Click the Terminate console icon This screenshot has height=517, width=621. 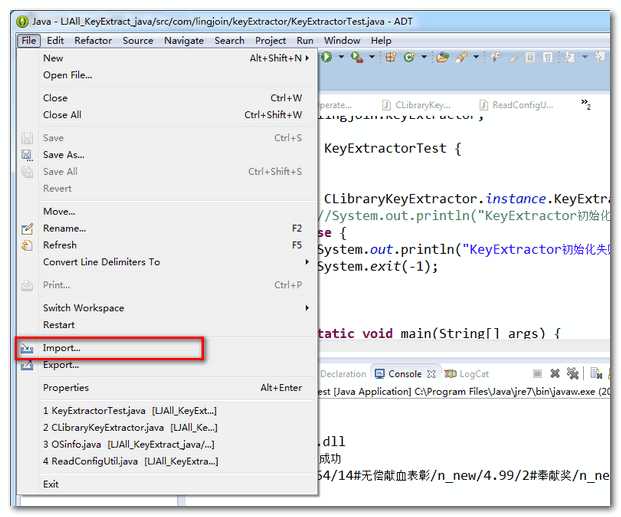pyautogui.click(x=537, y=373)
